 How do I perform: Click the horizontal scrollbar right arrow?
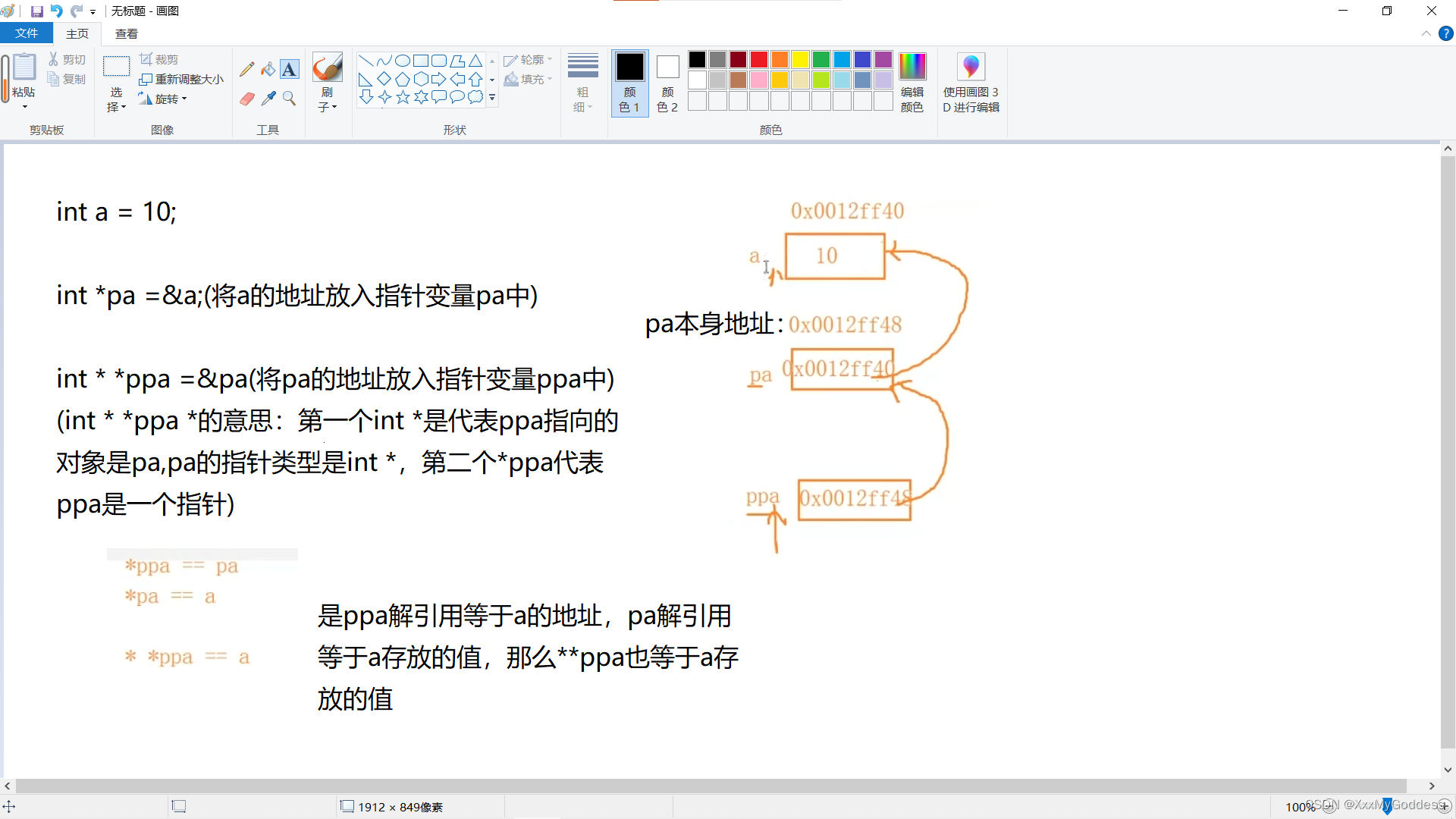[x=1432, y=786]
